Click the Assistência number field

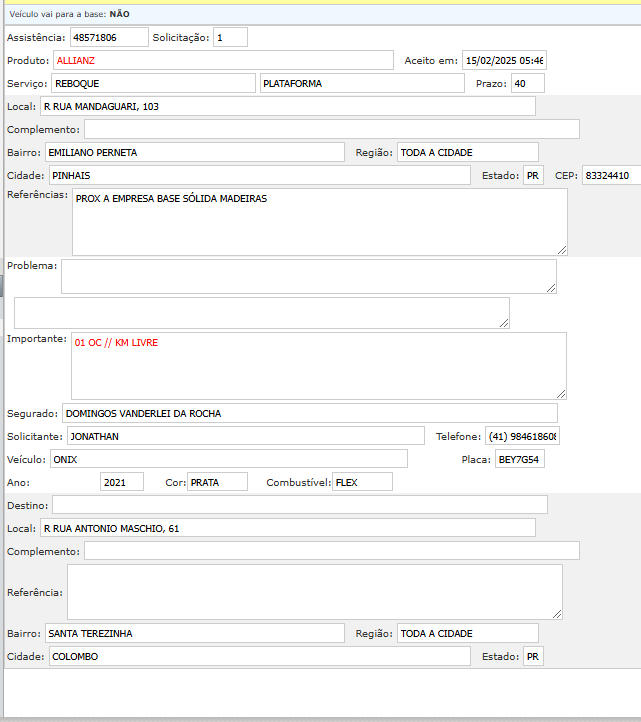[107, 37]
